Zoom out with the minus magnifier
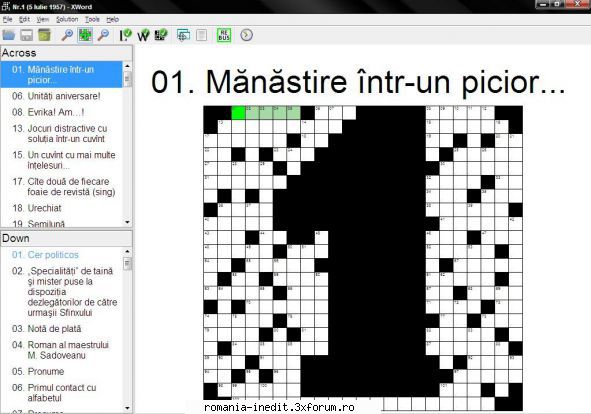 103,35
